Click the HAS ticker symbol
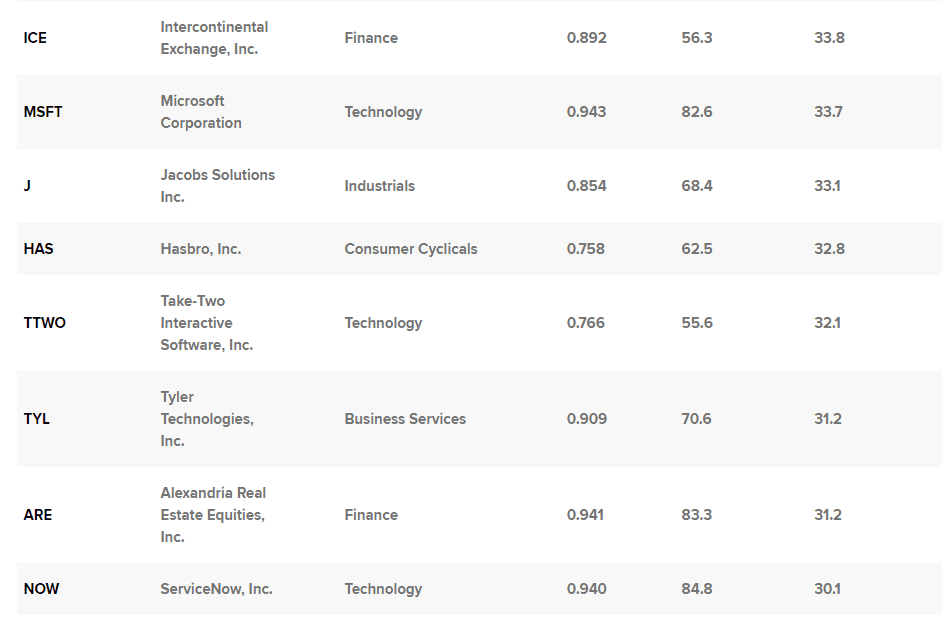The height and width of the screenshot is (618, 946). click(38, 249)
